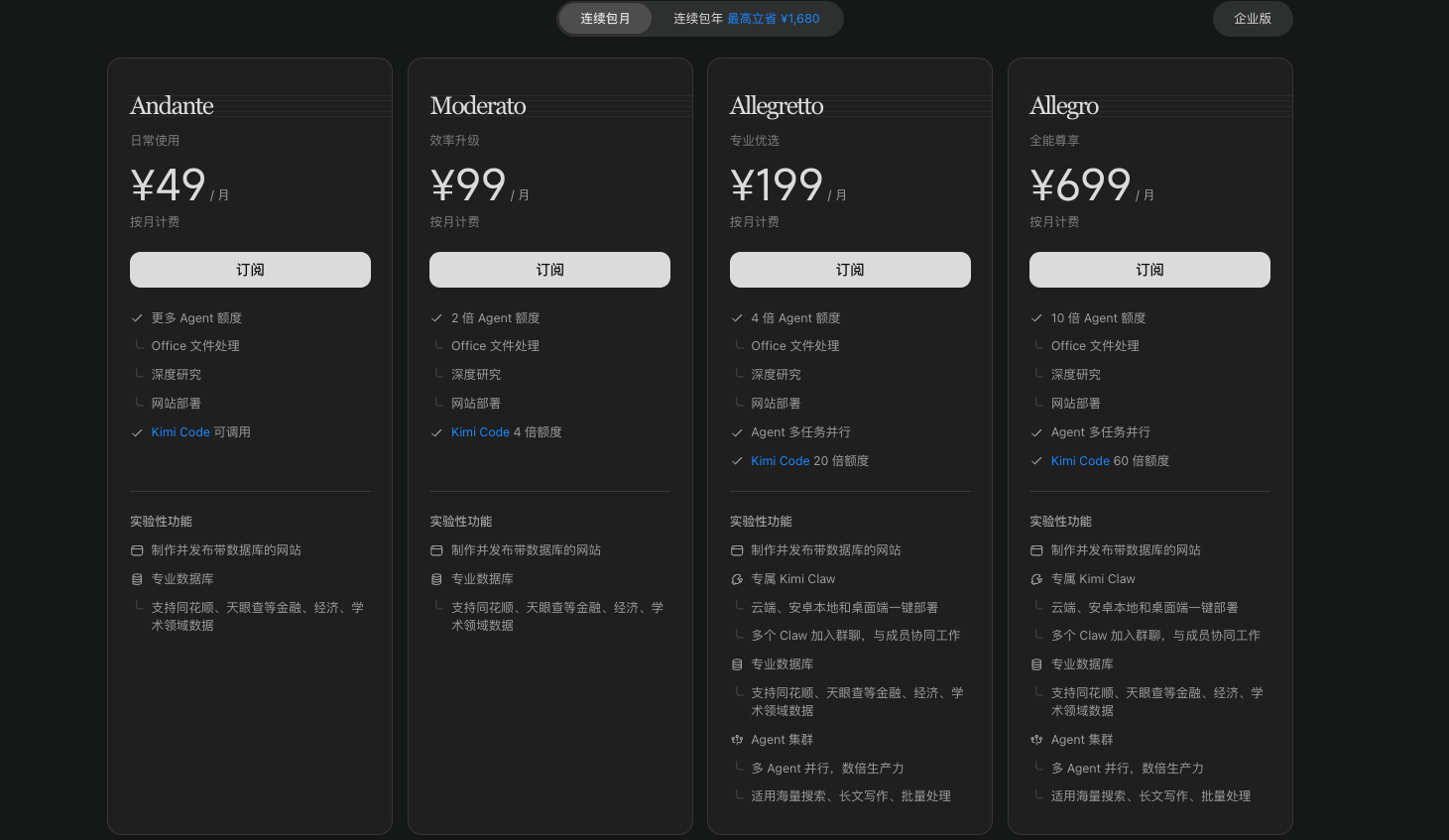Screen dimensions: 1449x840
Task: Switch to 连续包年 yearly billing tab
Action: click(747, 19)
